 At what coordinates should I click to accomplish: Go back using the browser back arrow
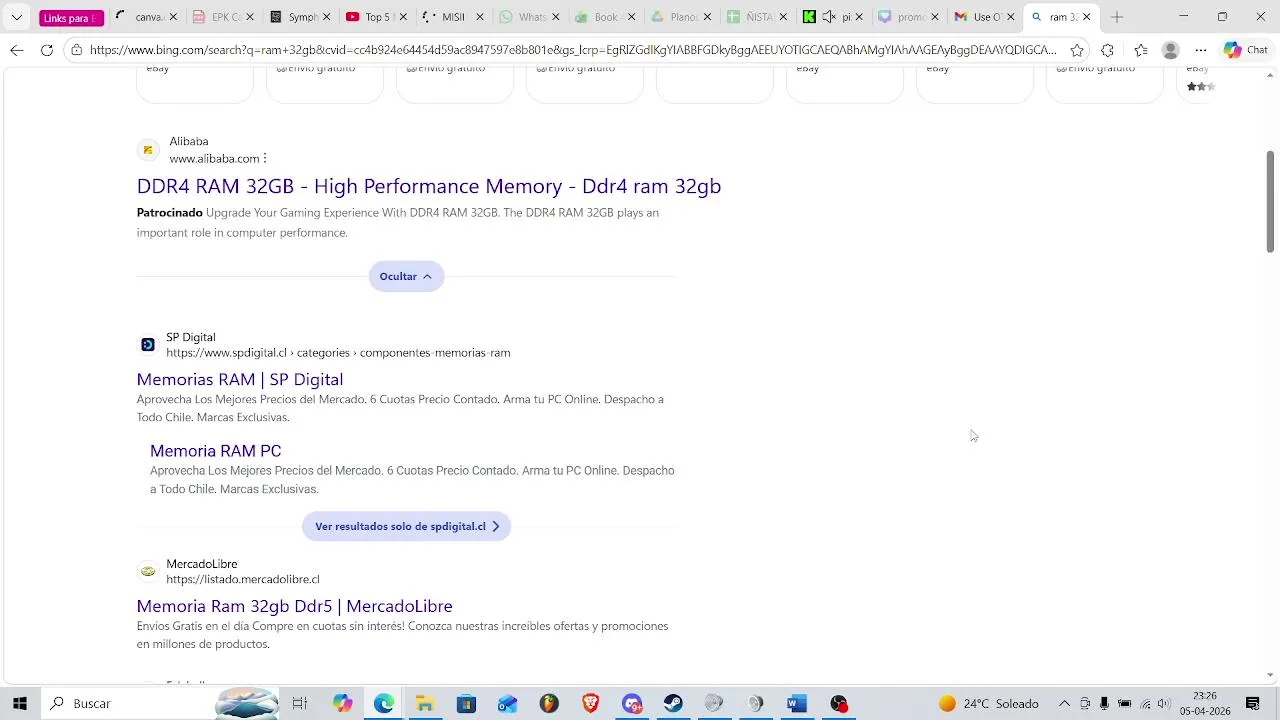[17, 50]
